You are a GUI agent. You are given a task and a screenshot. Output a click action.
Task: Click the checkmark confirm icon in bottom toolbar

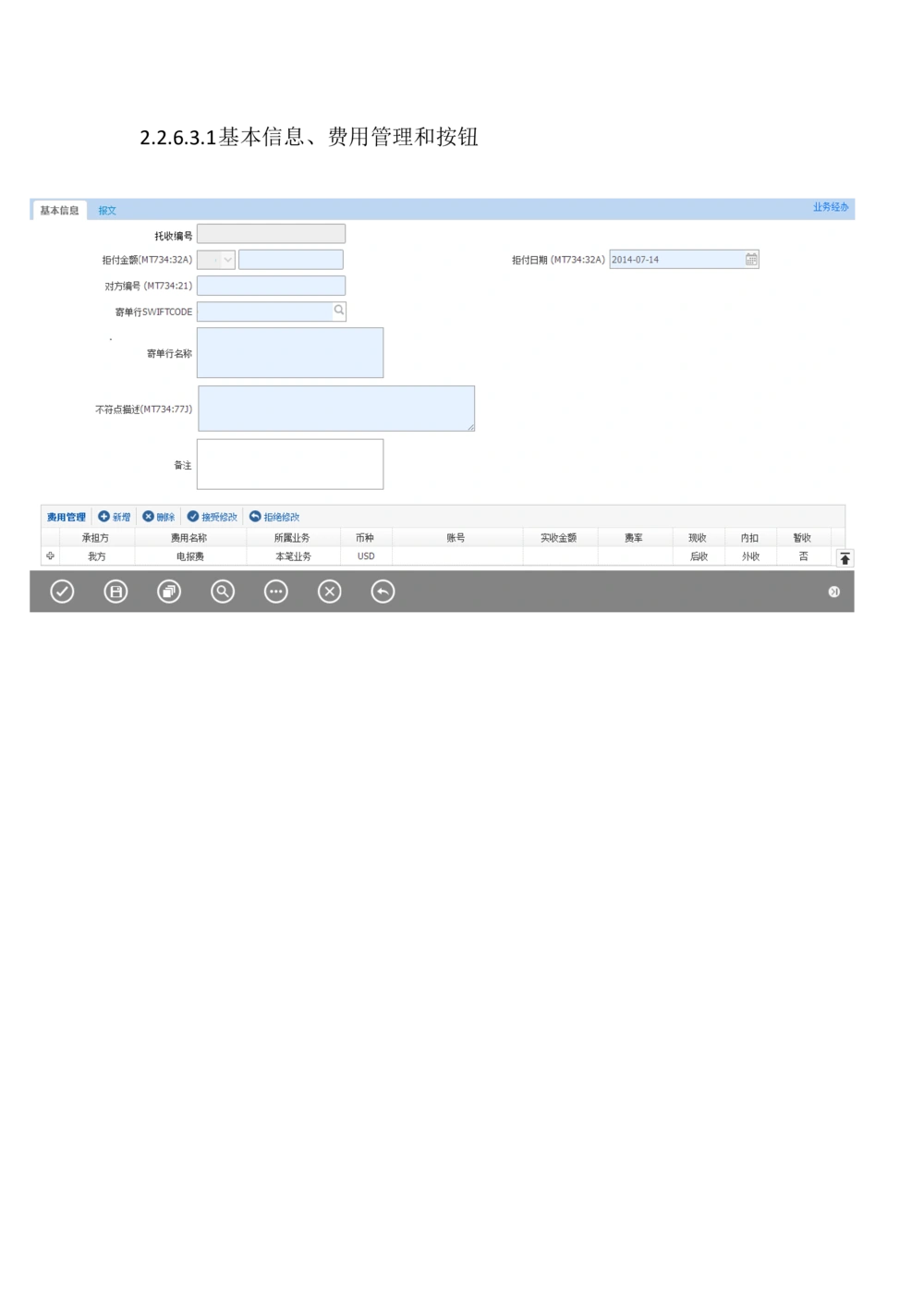(62, 592)
